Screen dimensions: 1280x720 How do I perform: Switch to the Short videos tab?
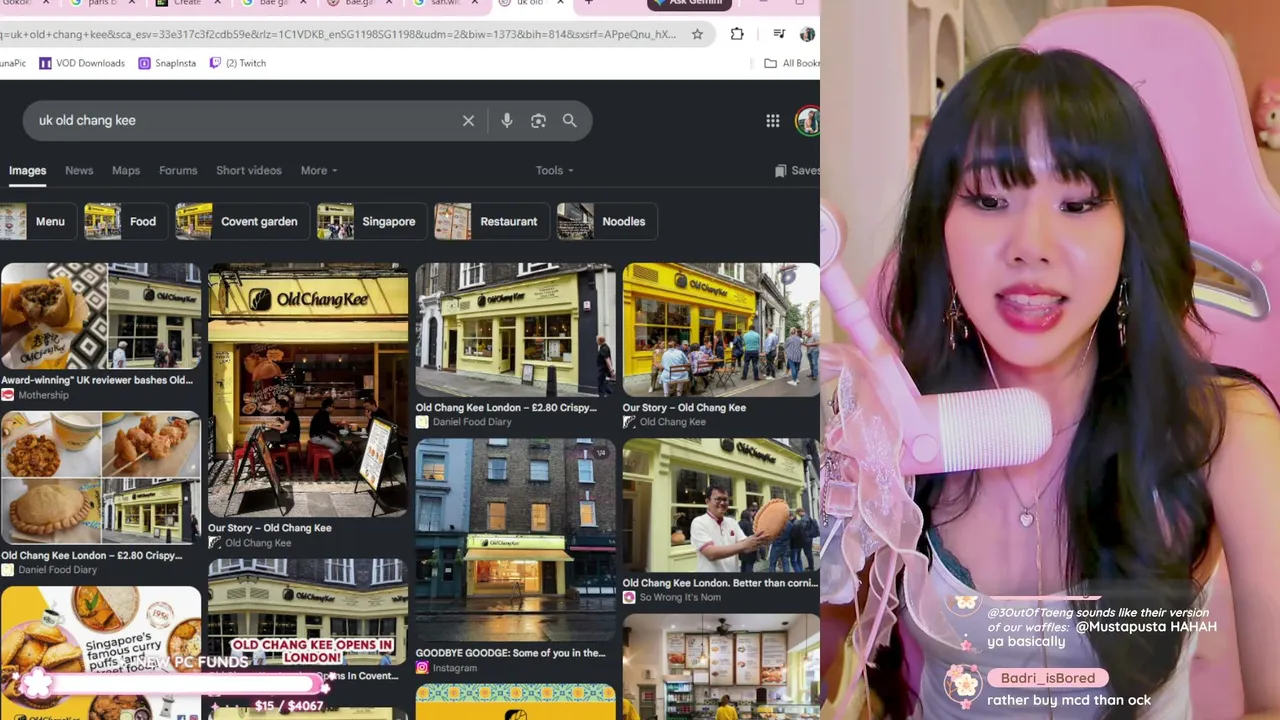(249, 170)
